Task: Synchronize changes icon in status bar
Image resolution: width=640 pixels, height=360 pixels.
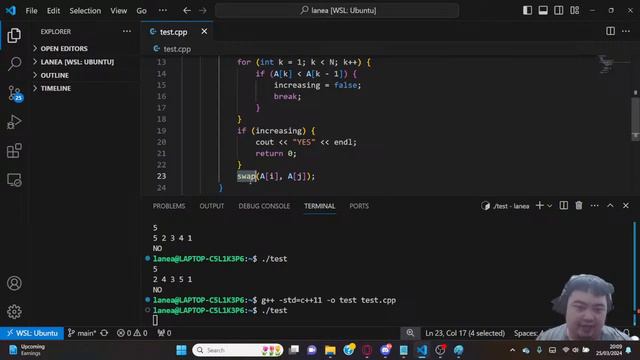Action: click(x=104, y=333)
